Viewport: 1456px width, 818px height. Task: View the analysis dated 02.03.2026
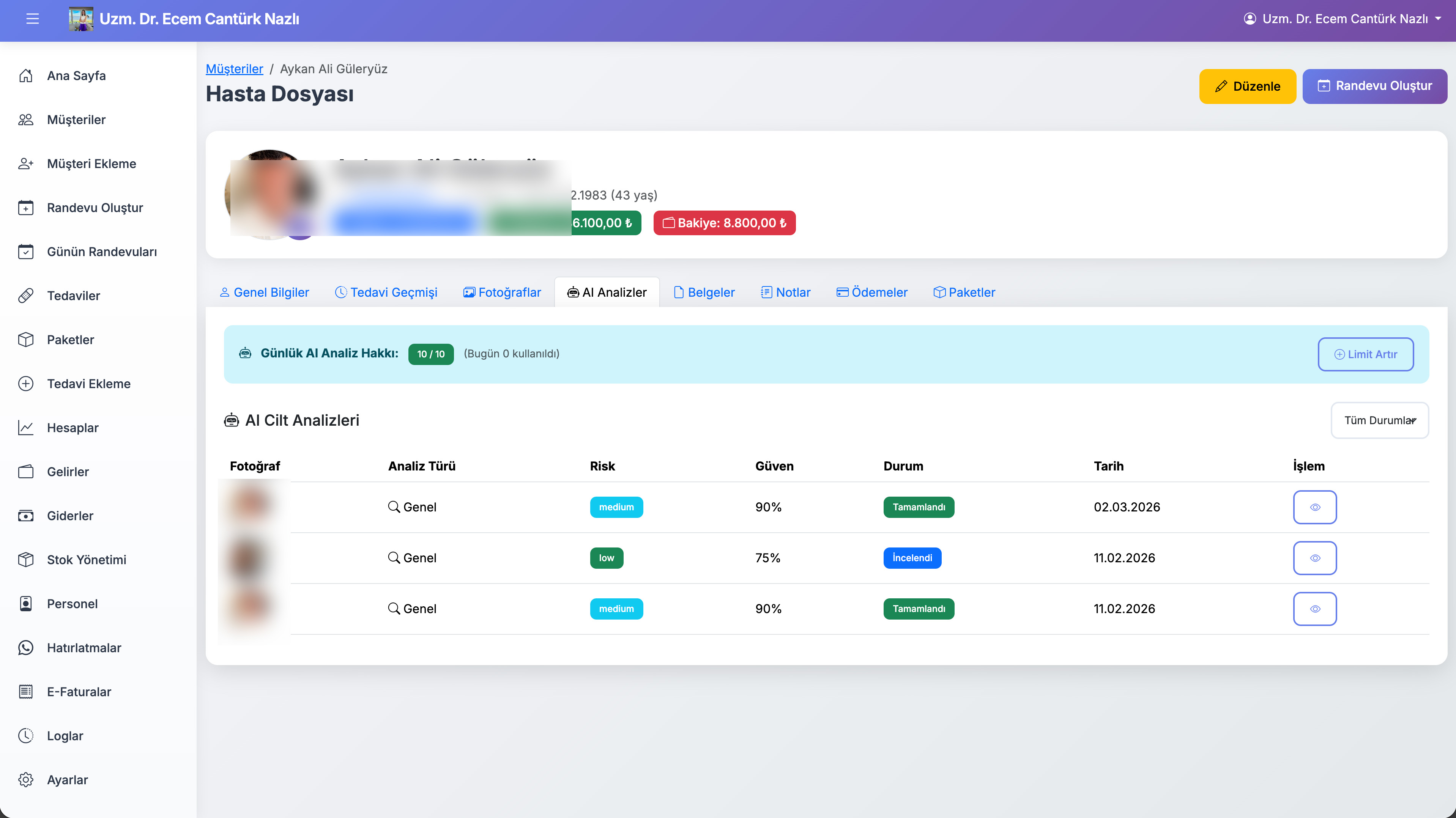[1315, 507]
